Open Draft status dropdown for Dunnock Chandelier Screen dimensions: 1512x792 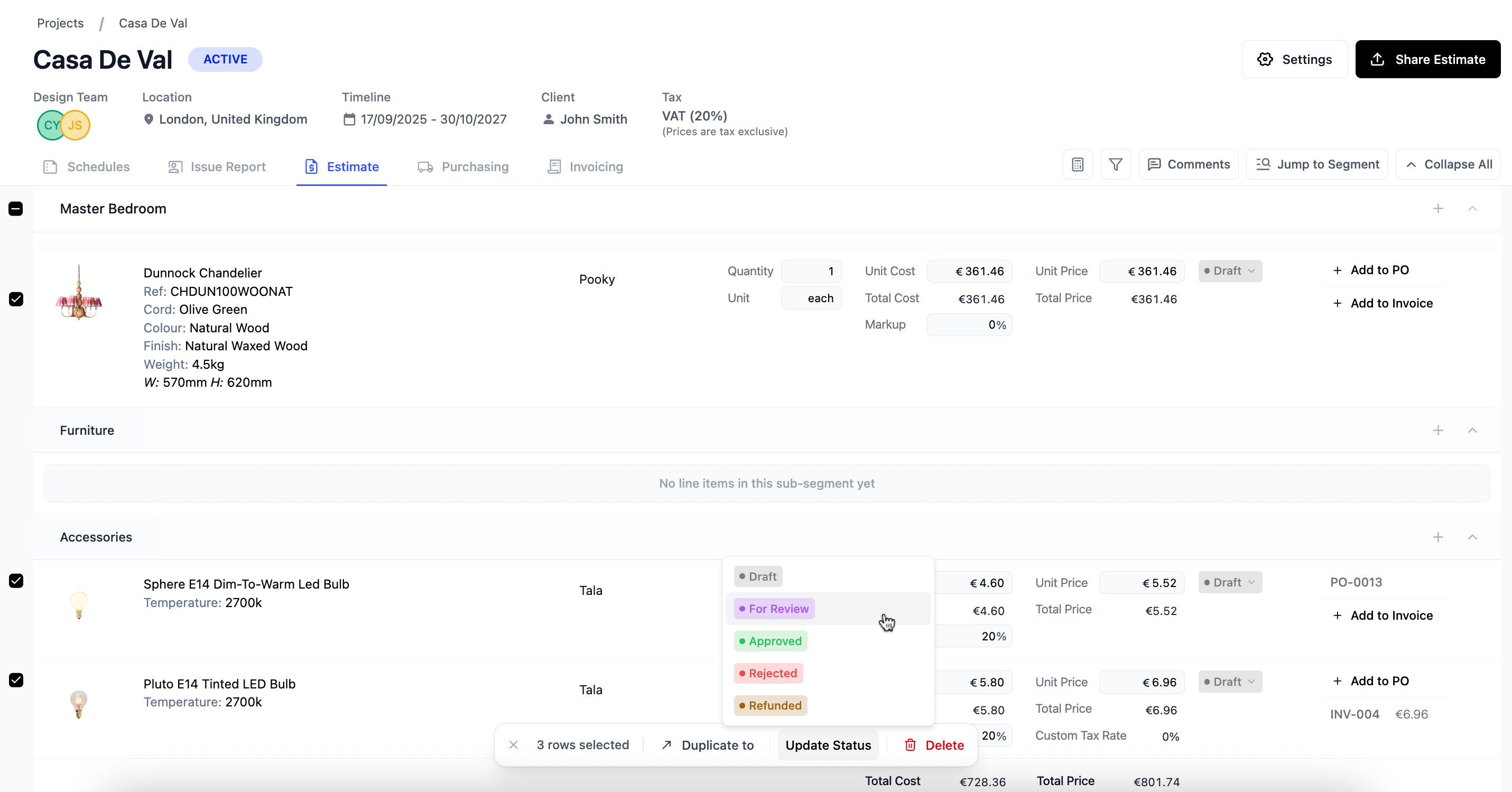point(1230,271)
